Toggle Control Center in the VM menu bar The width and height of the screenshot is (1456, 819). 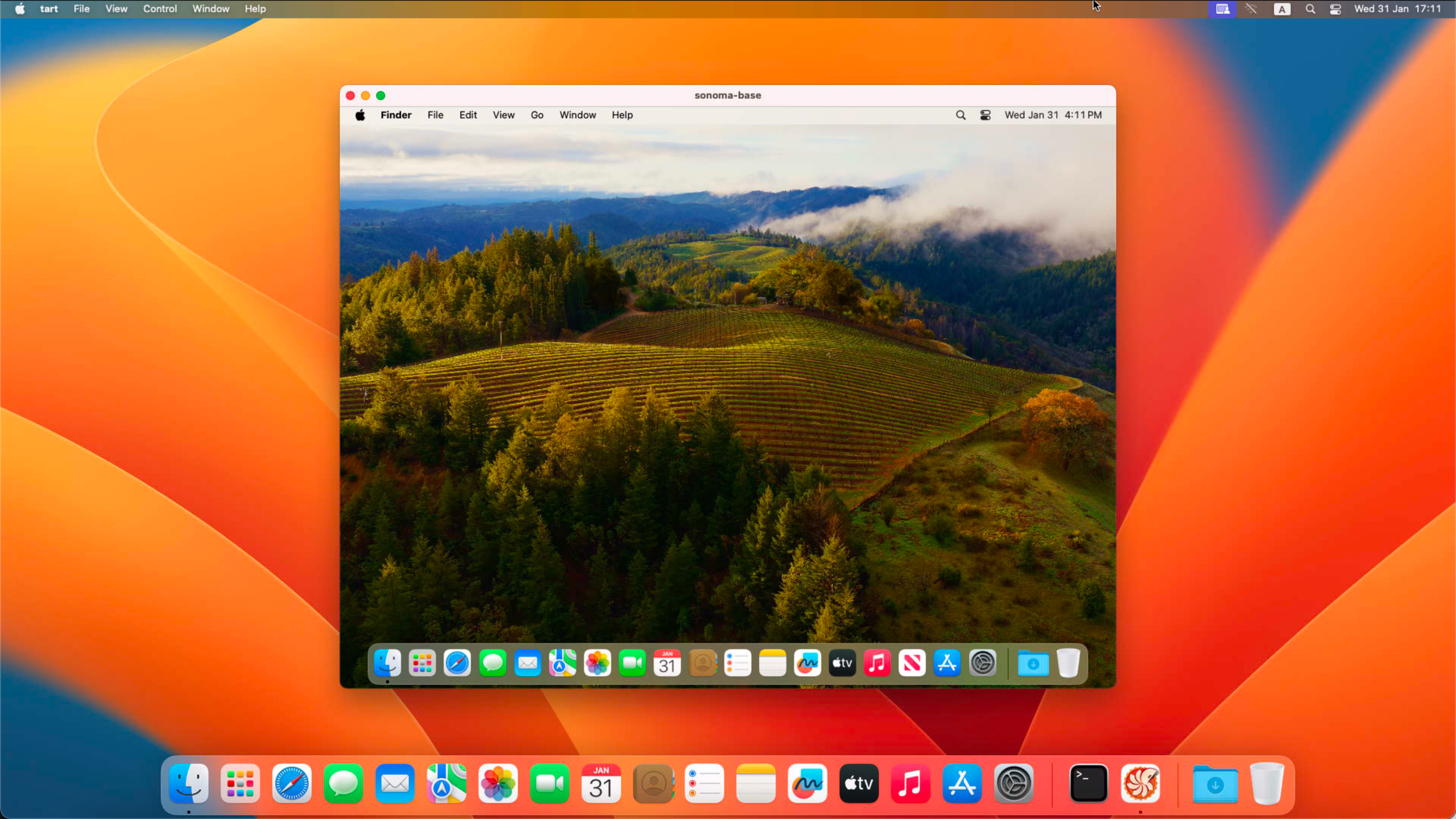pos(985,115)
